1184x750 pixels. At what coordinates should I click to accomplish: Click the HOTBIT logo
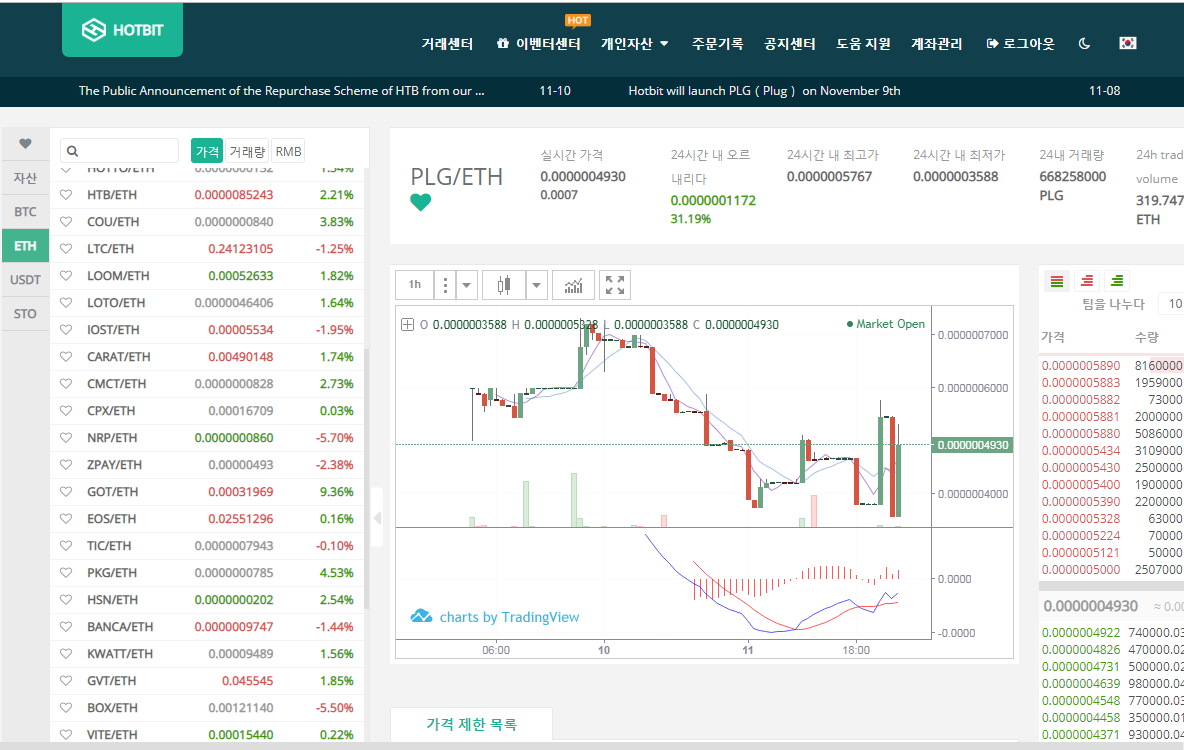122,30
